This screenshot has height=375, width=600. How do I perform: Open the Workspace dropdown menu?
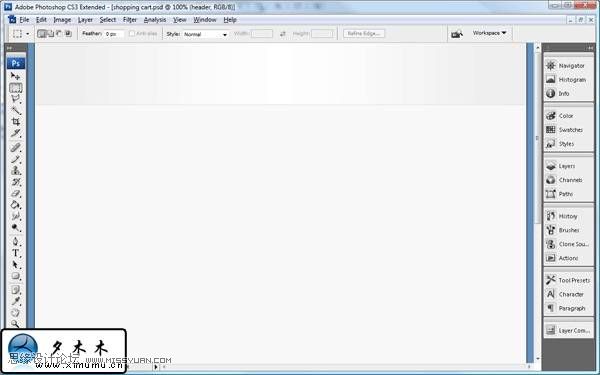point(489,33)
